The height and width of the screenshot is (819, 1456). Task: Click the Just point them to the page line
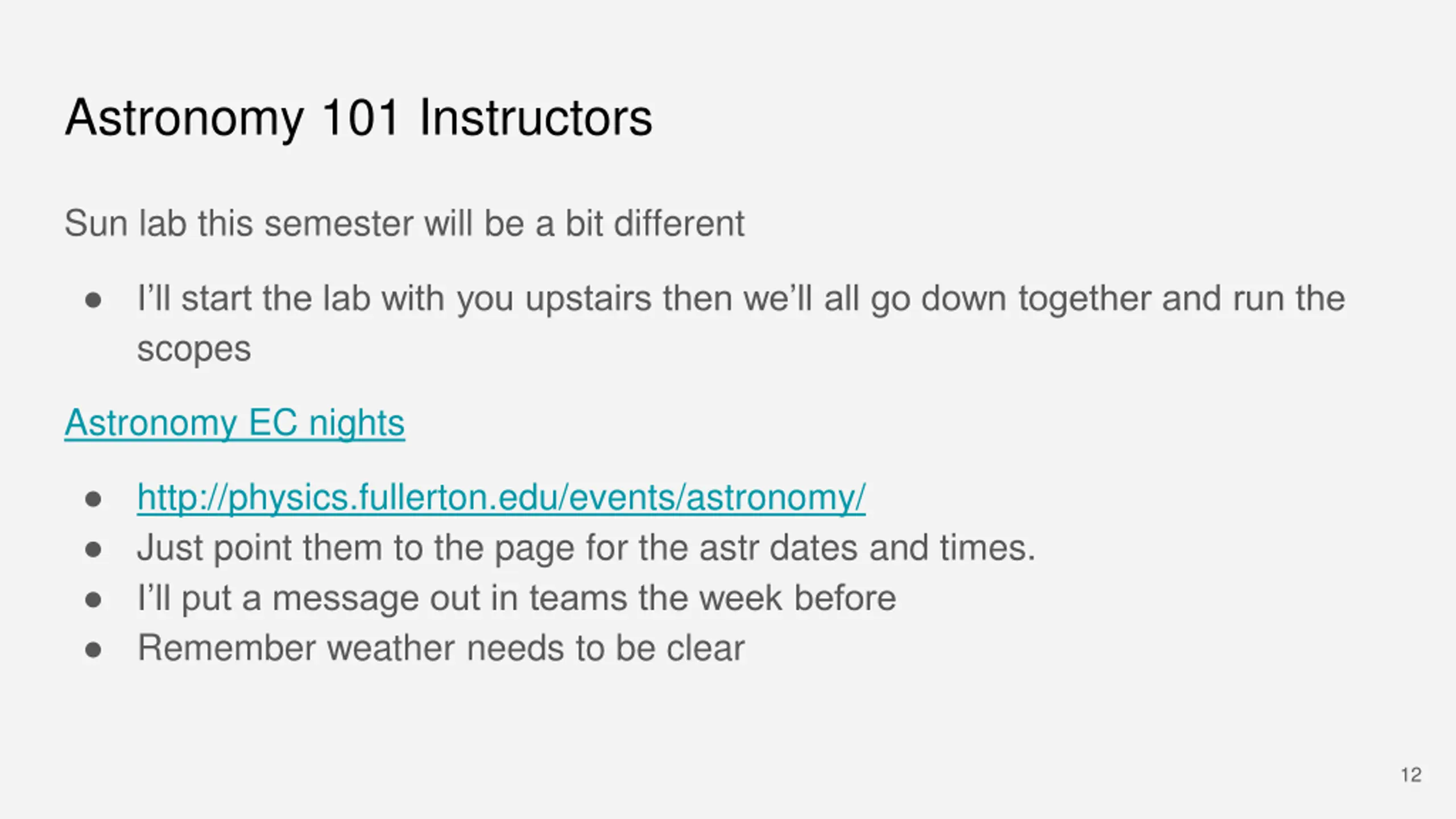click(586, 548)
